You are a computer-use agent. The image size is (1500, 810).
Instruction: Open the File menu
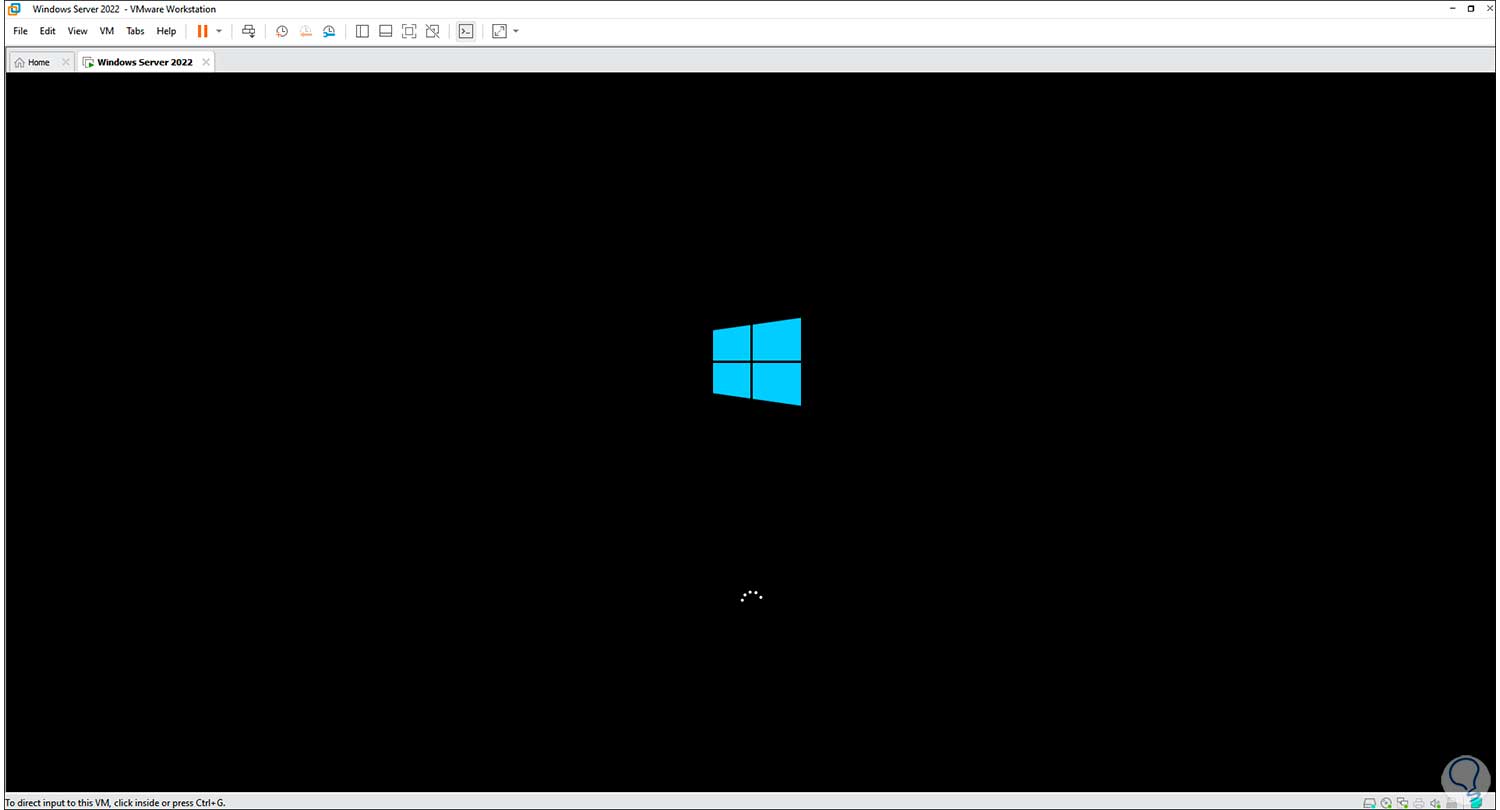point(20,31)
